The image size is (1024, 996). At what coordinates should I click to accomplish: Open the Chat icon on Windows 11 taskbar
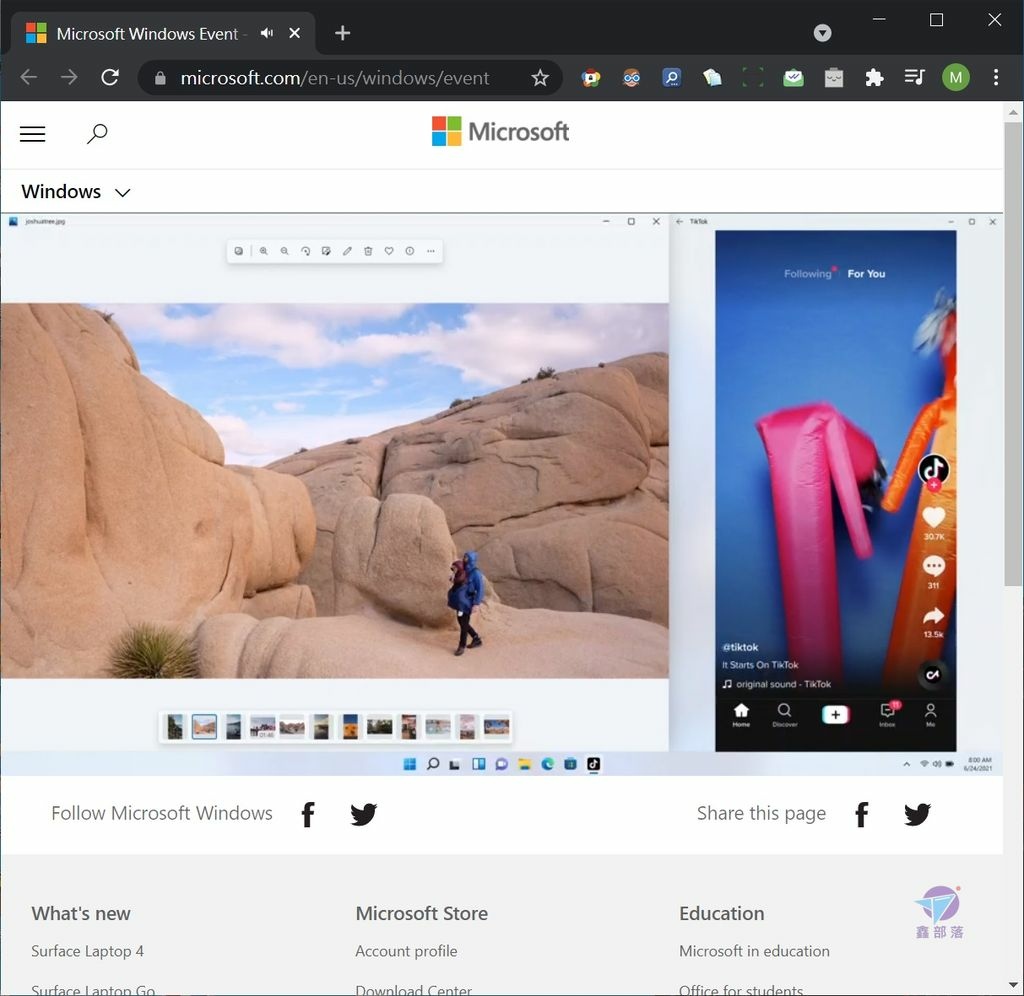501,764
